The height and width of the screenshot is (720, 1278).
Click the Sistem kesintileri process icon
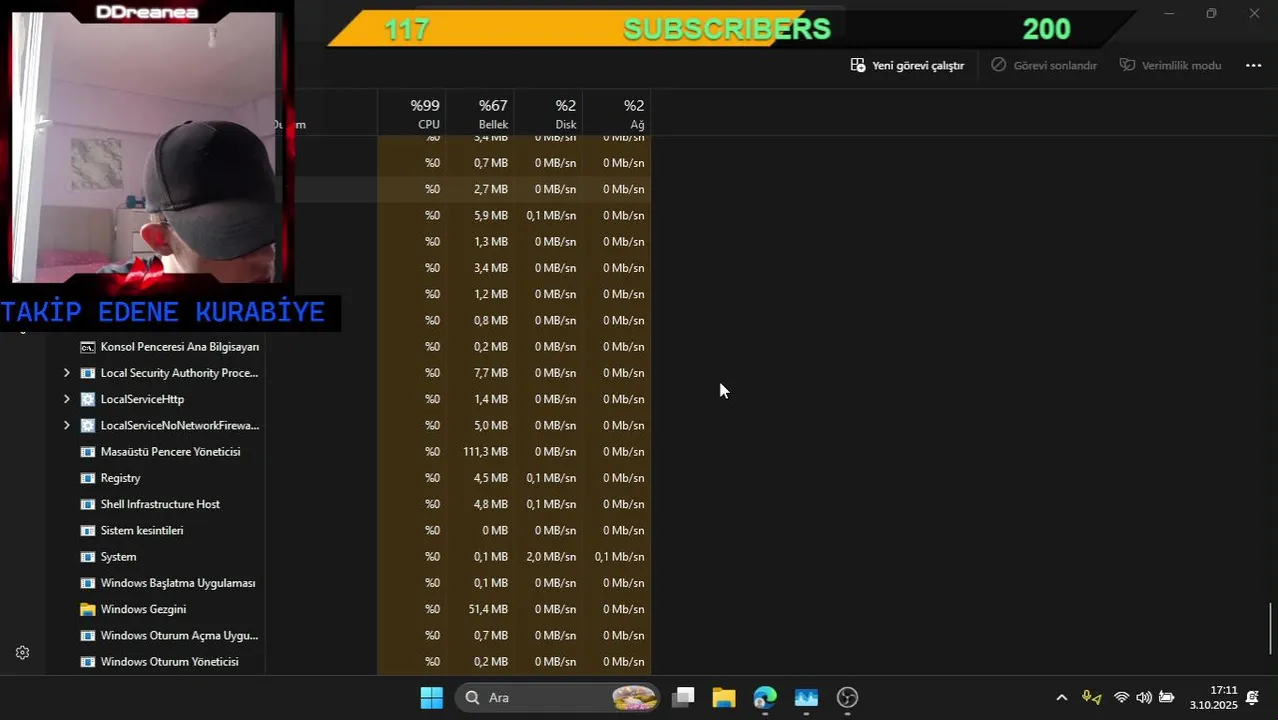88,530
